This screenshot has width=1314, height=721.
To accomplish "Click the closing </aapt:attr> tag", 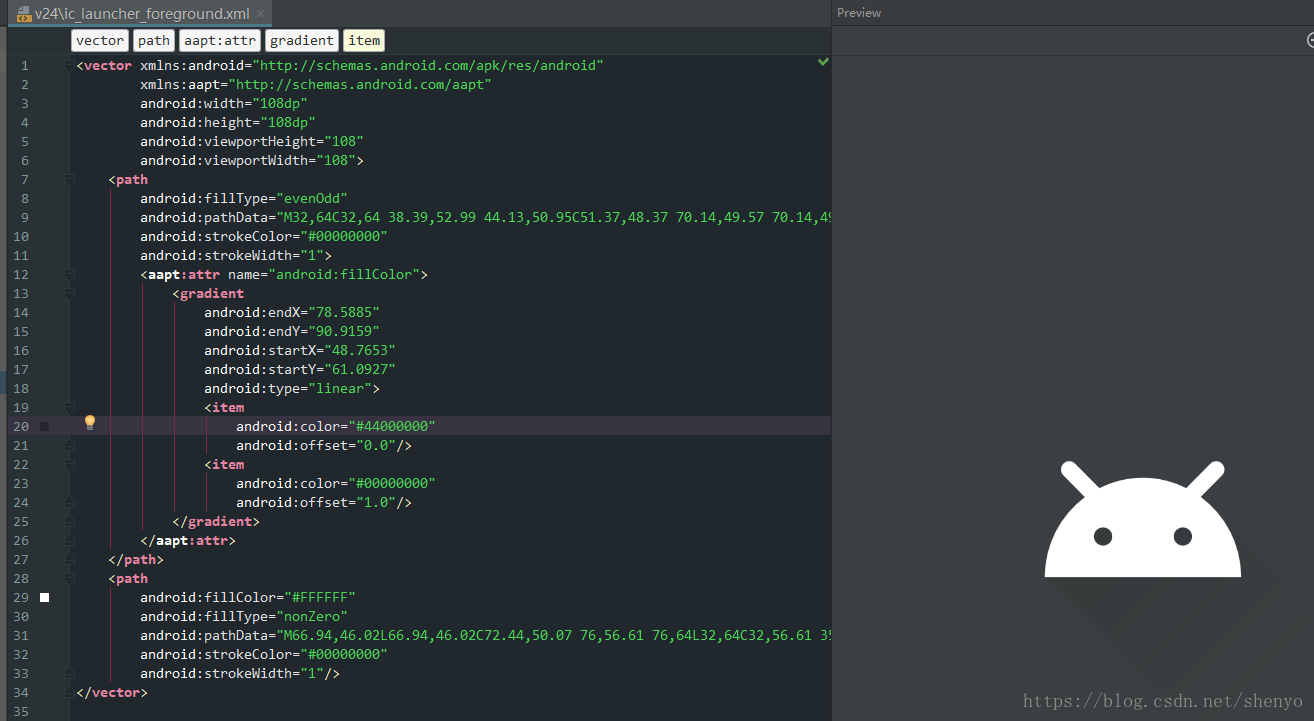I will (188, 540).
